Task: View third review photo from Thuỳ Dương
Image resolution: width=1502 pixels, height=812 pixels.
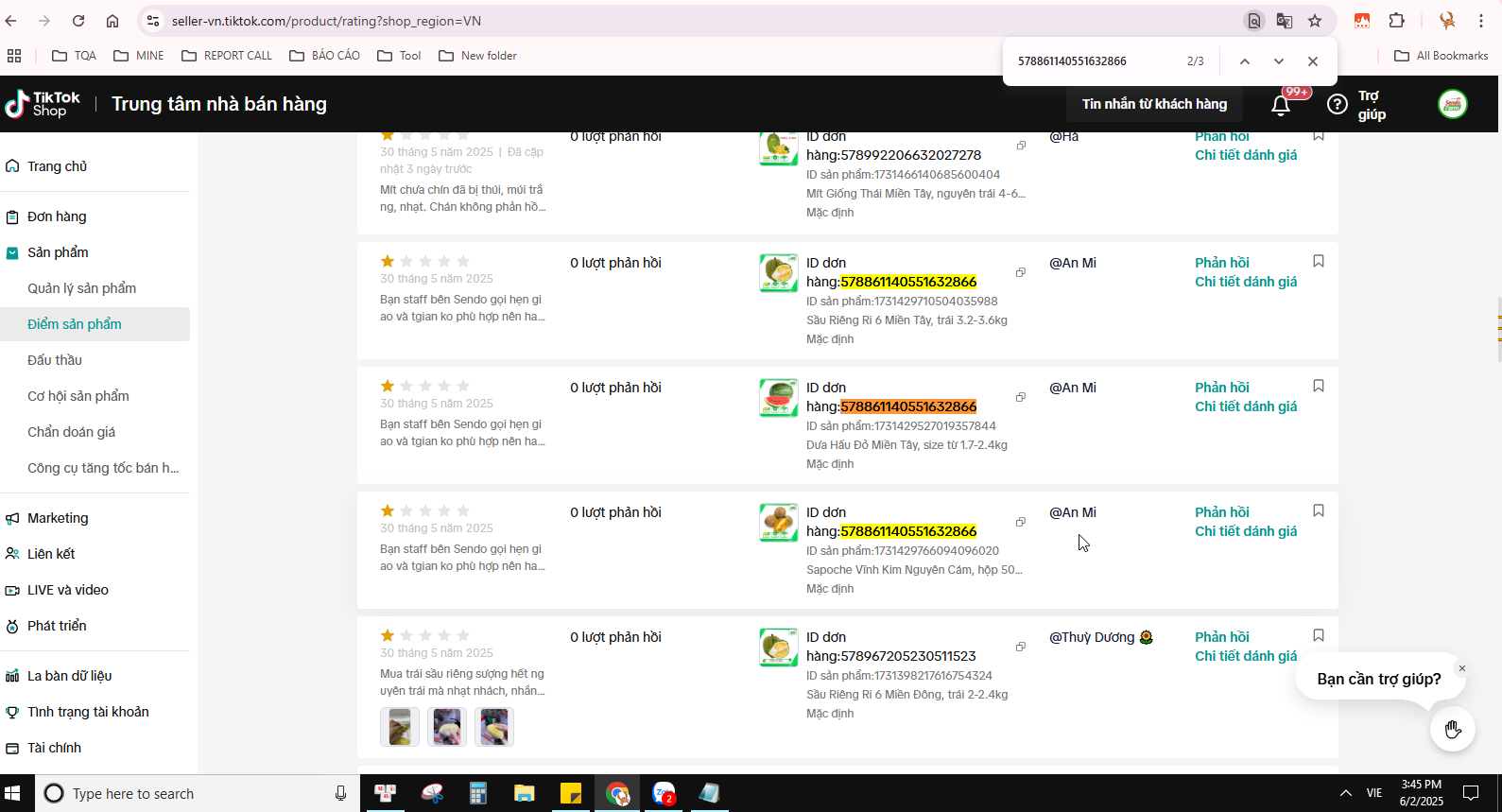Action: click(494, 727)
